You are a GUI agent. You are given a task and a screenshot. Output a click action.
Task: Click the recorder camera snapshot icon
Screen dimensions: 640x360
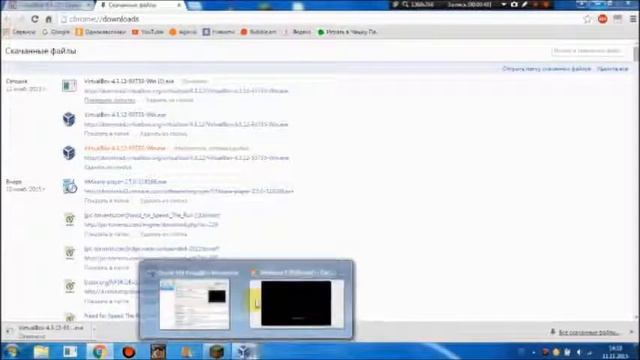(514, 4)
